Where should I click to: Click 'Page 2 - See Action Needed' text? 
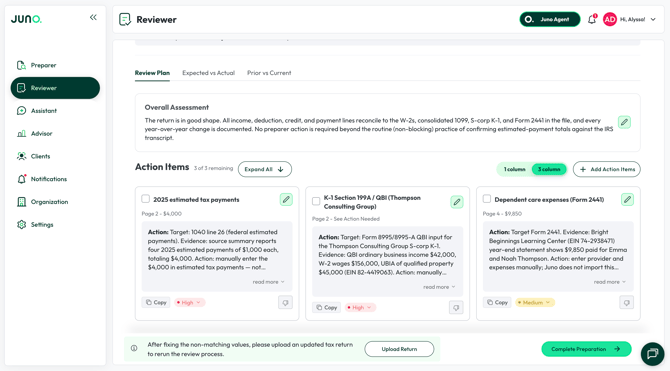point(346,219)
